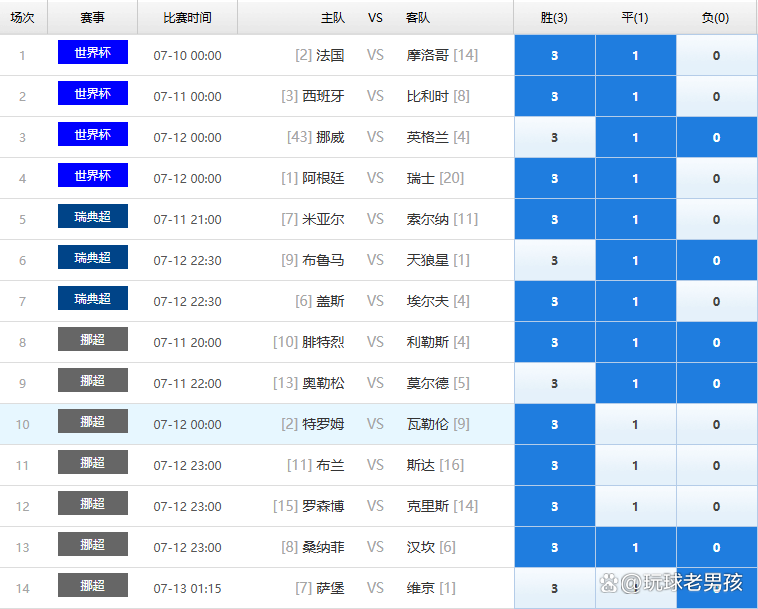The height and width of the screenshot is (609, 758).
Task: Click 世界杯 tag in 西班牙 row
Action: [93, 93]
